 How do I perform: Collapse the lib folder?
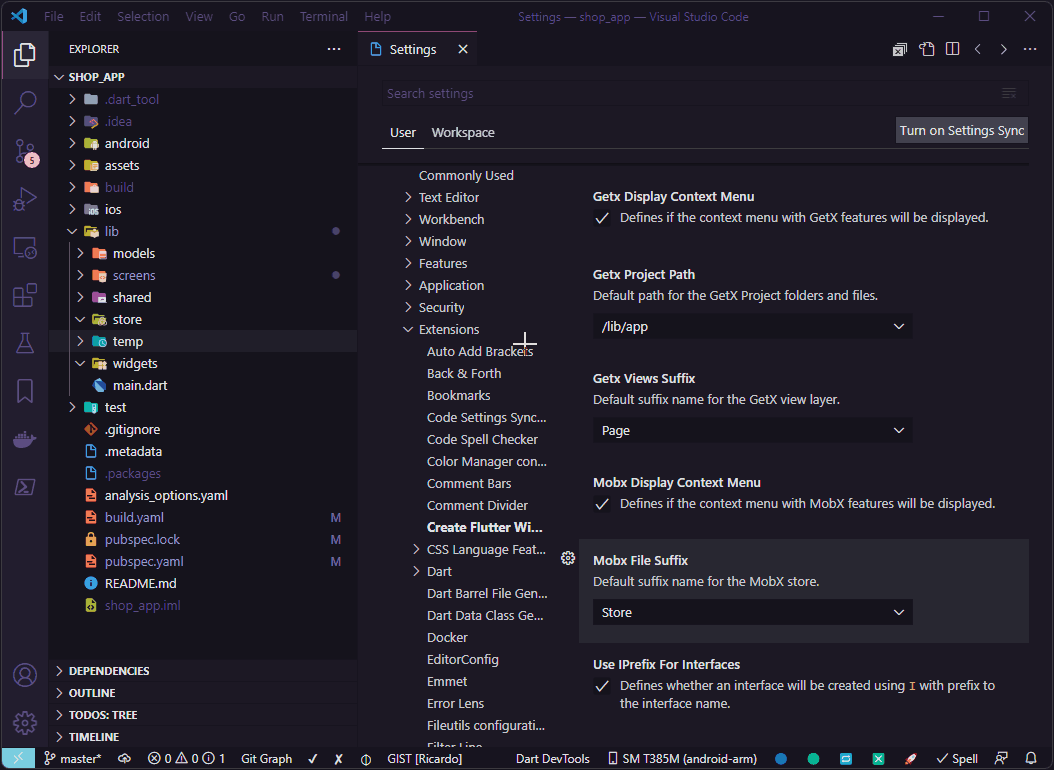pyautogui.click(x=73, y=231)
